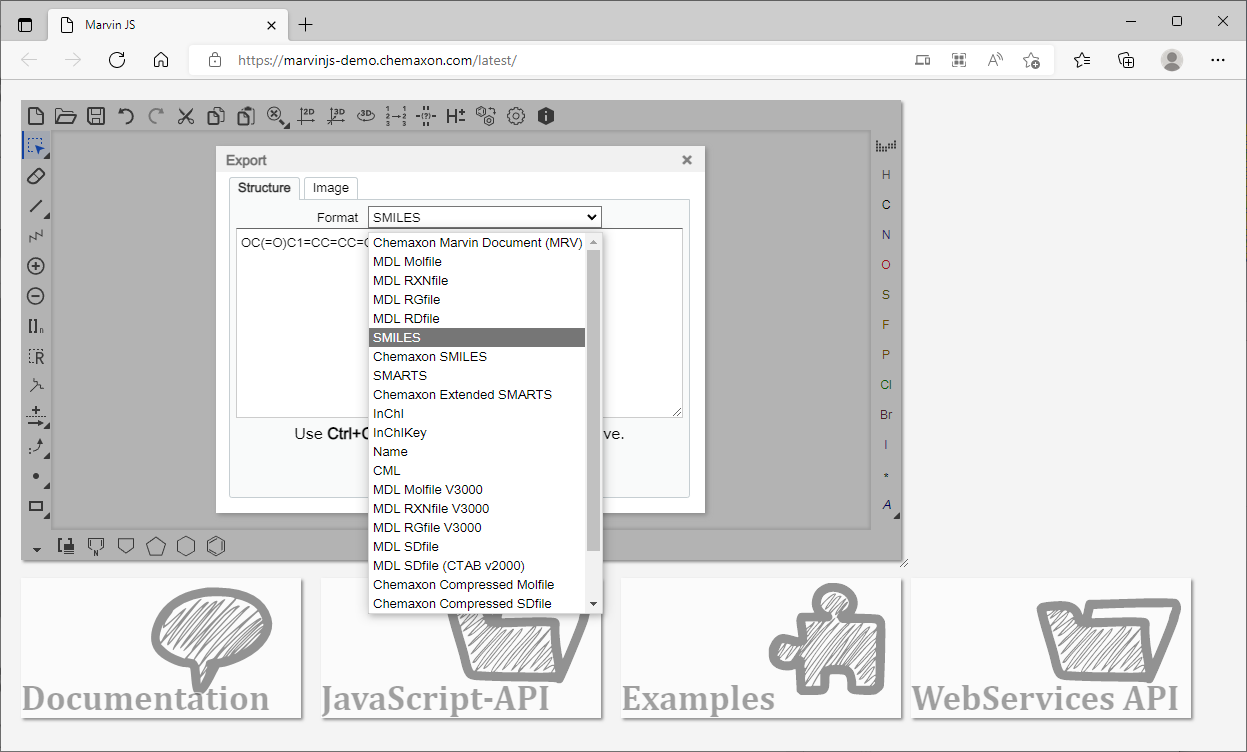Click the Zoom tool magnifier icon
Image resolution: width=1247 pixels, height=752 pixels.
pos(276,116)
